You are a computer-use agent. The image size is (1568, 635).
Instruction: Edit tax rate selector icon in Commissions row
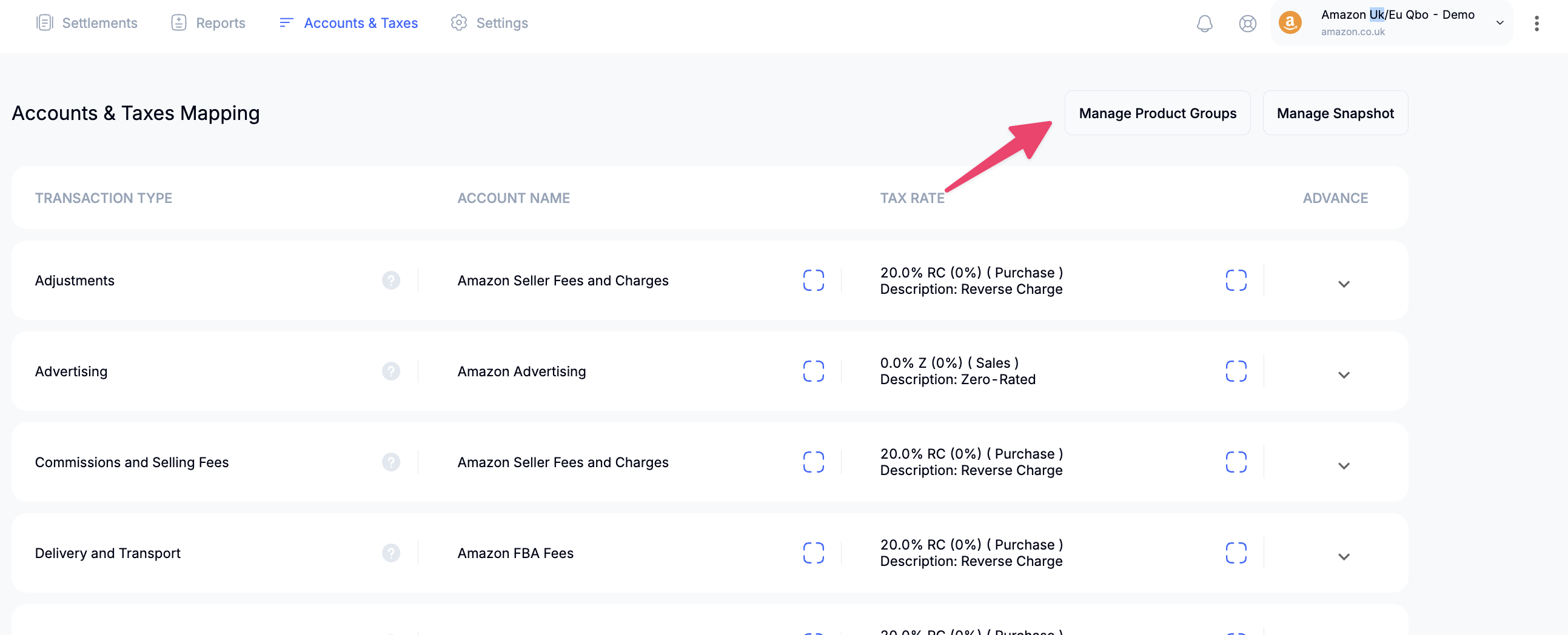(x=1236, y=462)
